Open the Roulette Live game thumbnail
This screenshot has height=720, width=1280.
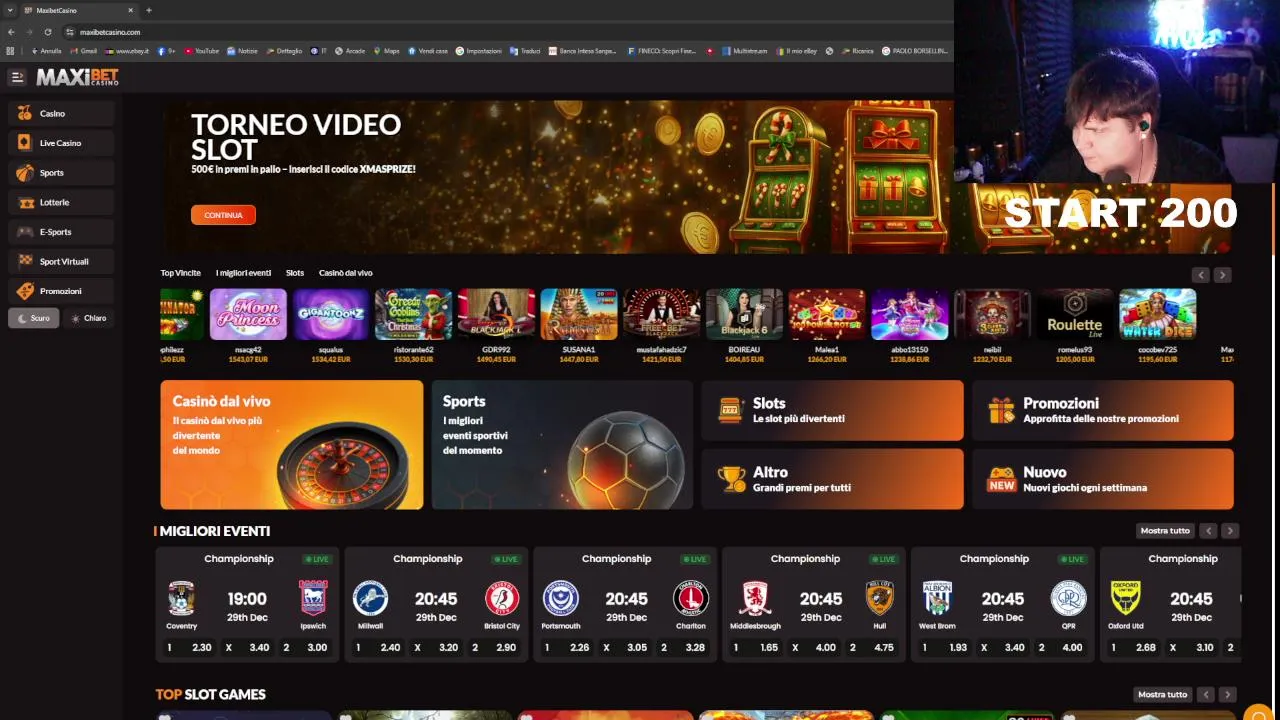(1075, 314)
